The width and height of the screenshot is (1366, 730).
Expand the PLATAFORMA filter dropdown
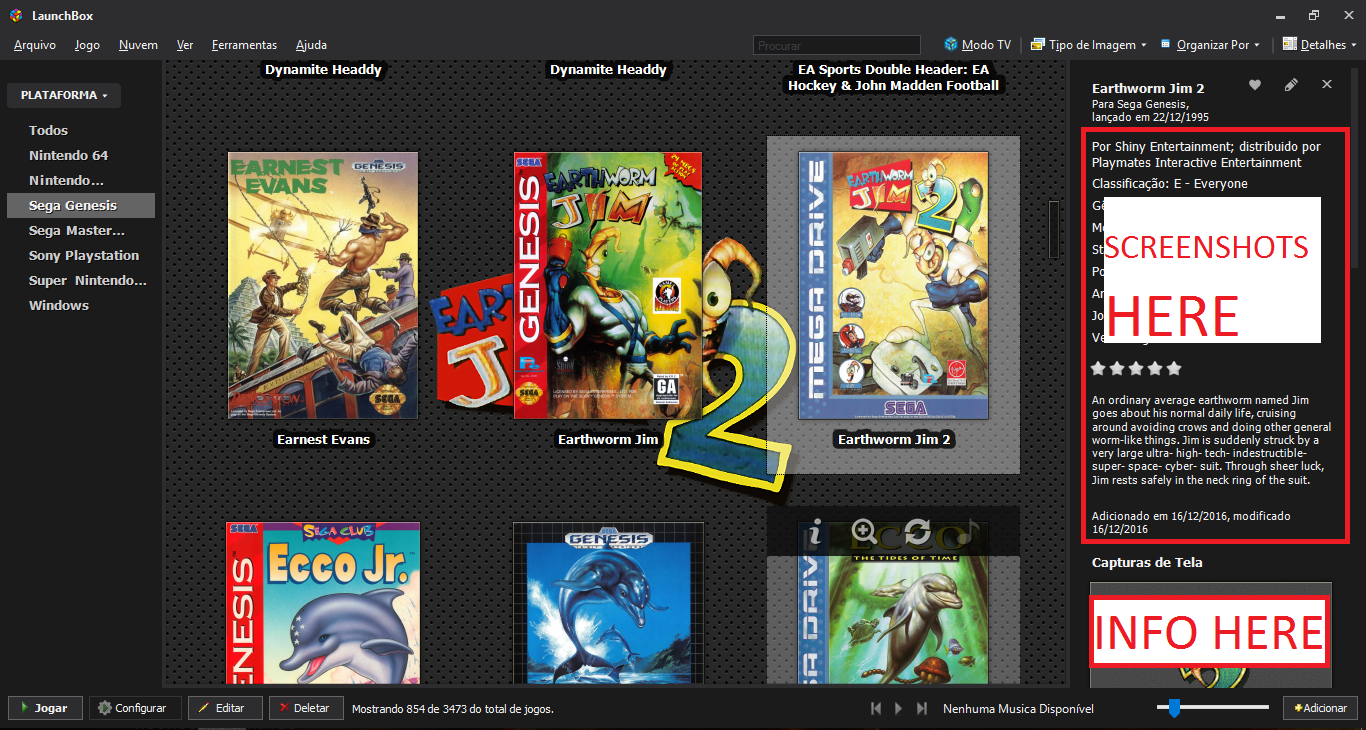pos(64,95)
